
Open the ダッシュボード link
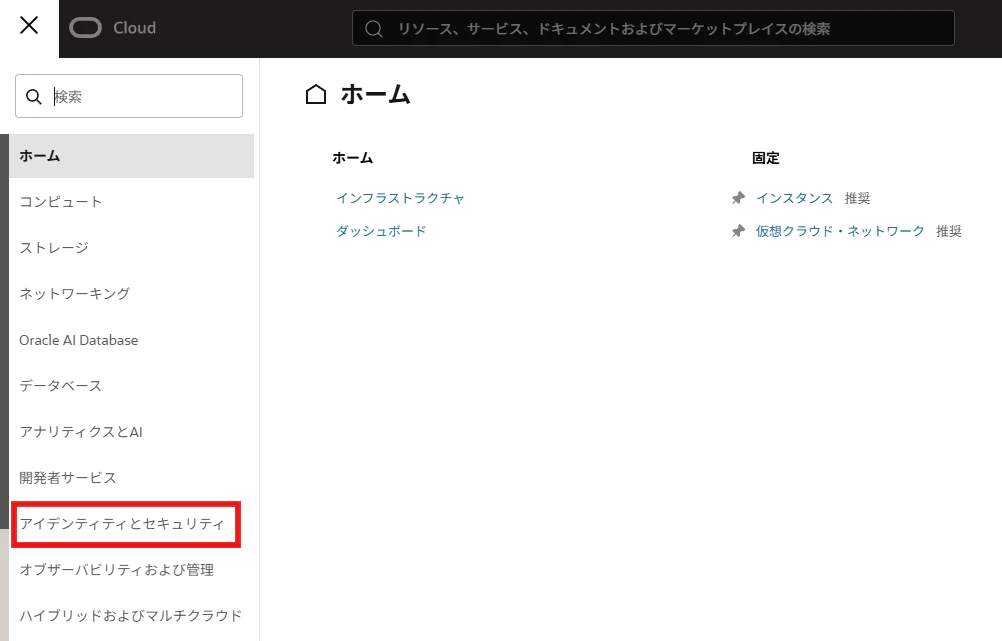tap(381, 231)
